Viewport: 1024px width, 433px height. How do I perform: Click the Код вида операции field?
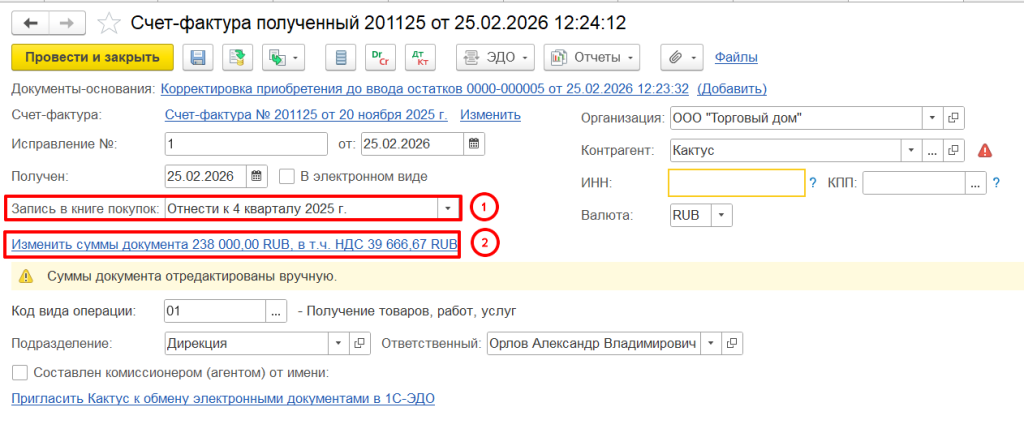point(215,312)
